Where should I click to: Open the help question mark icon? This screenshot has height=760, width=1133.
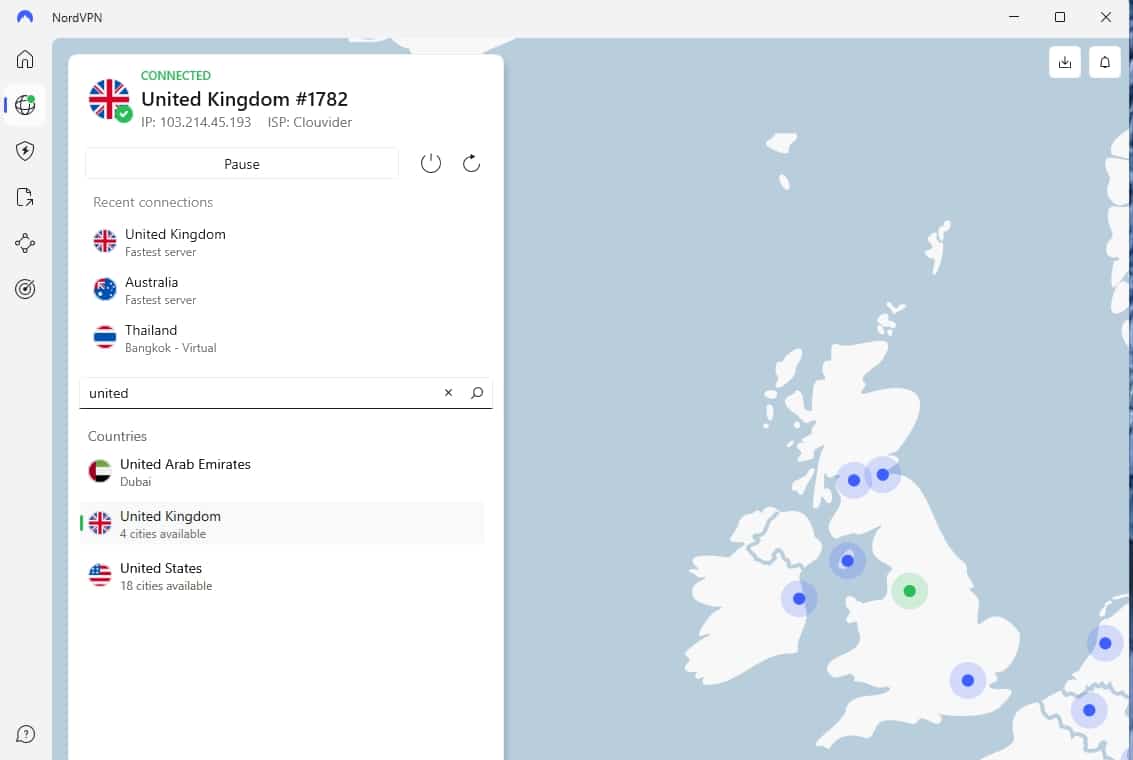[x=25, y=734]
